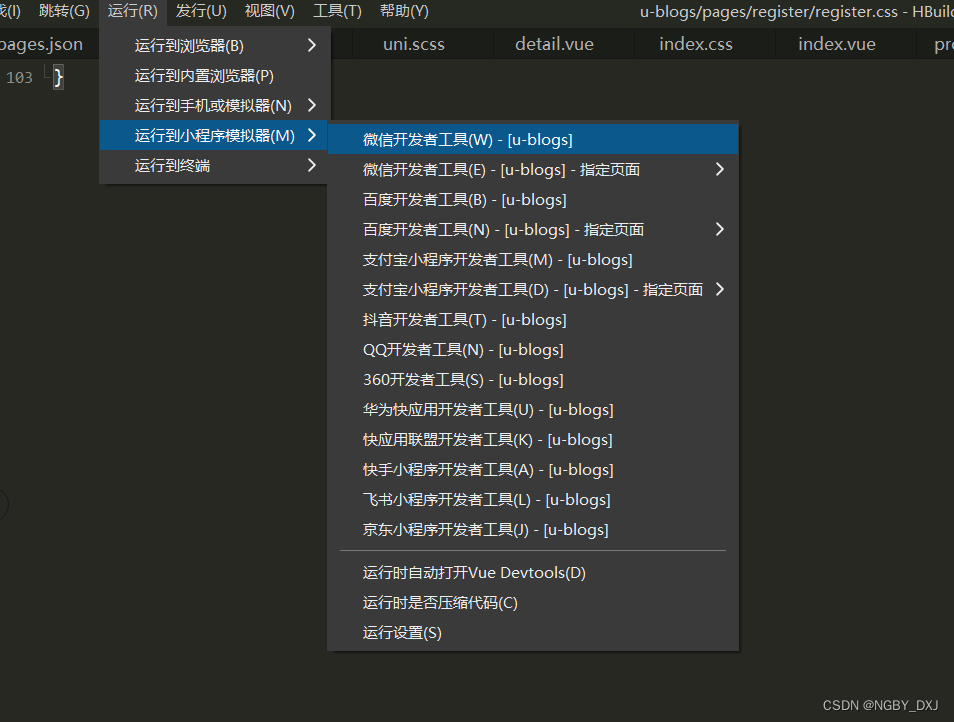Choose 百度开发者工具(B) - [u-blogs]
The width and height of the screenshot is (954, 722).
tap(464, 200)
